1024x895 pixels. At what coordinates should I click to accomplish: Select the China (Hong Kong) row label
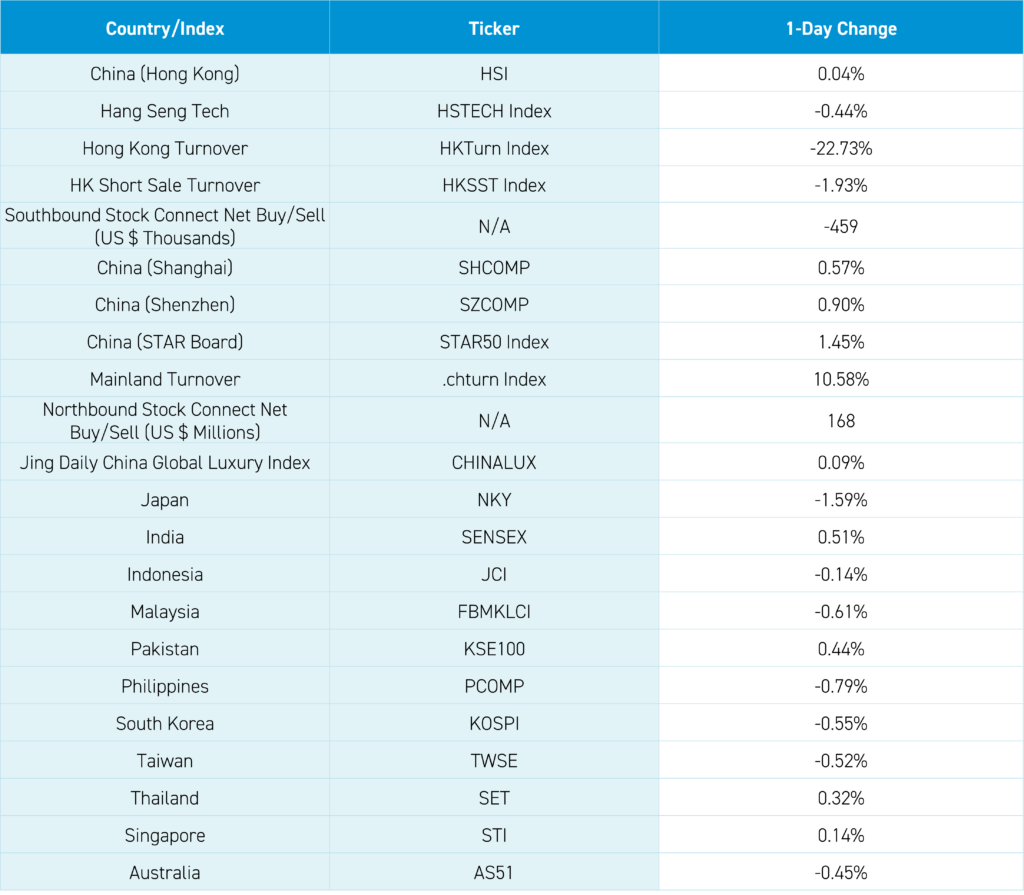pos(165,74)
